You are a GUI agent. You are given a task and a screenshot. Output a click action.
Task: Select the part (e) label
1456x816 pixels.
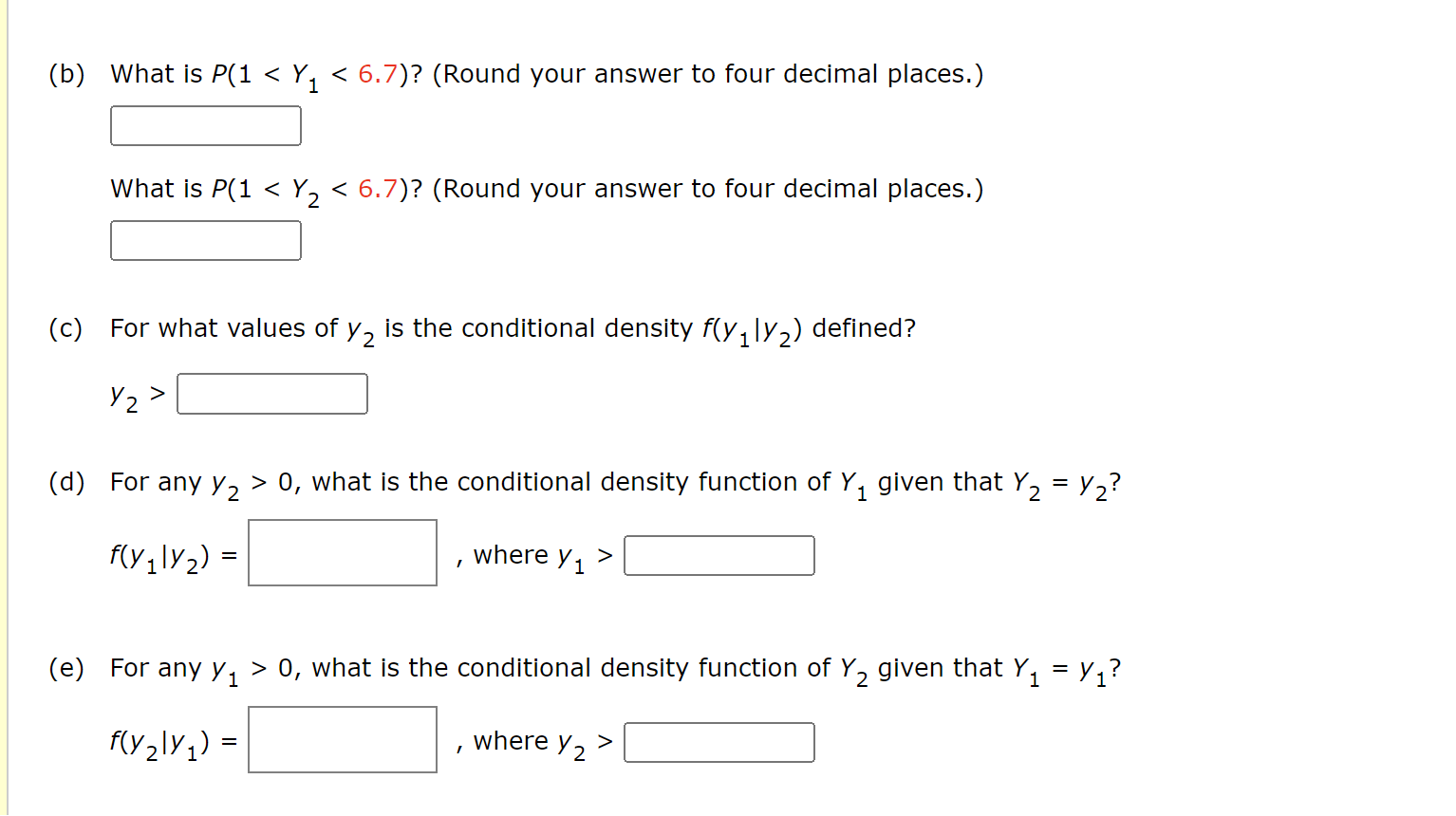point(65,667)
